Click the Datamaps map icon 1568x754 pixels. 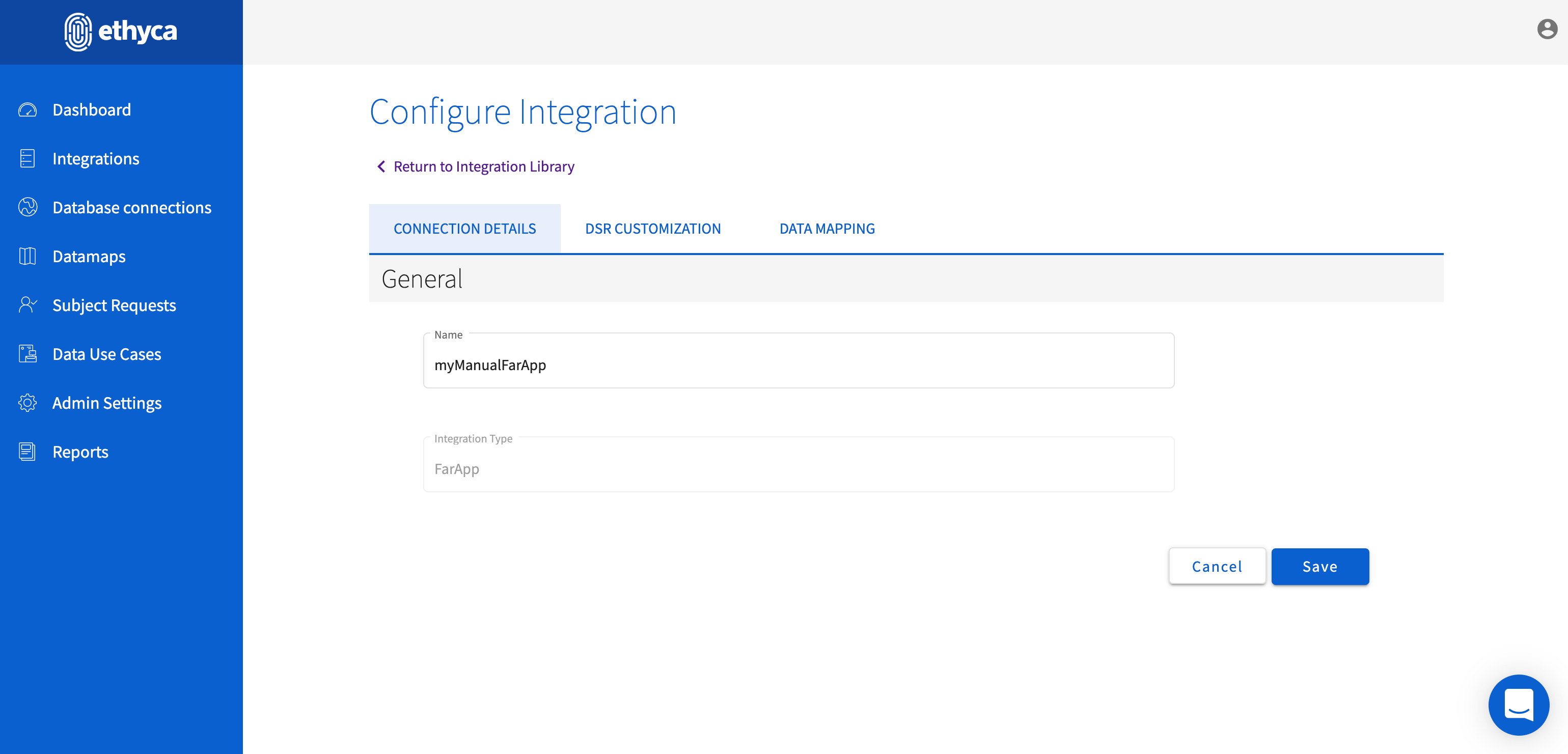pos(27,256)
